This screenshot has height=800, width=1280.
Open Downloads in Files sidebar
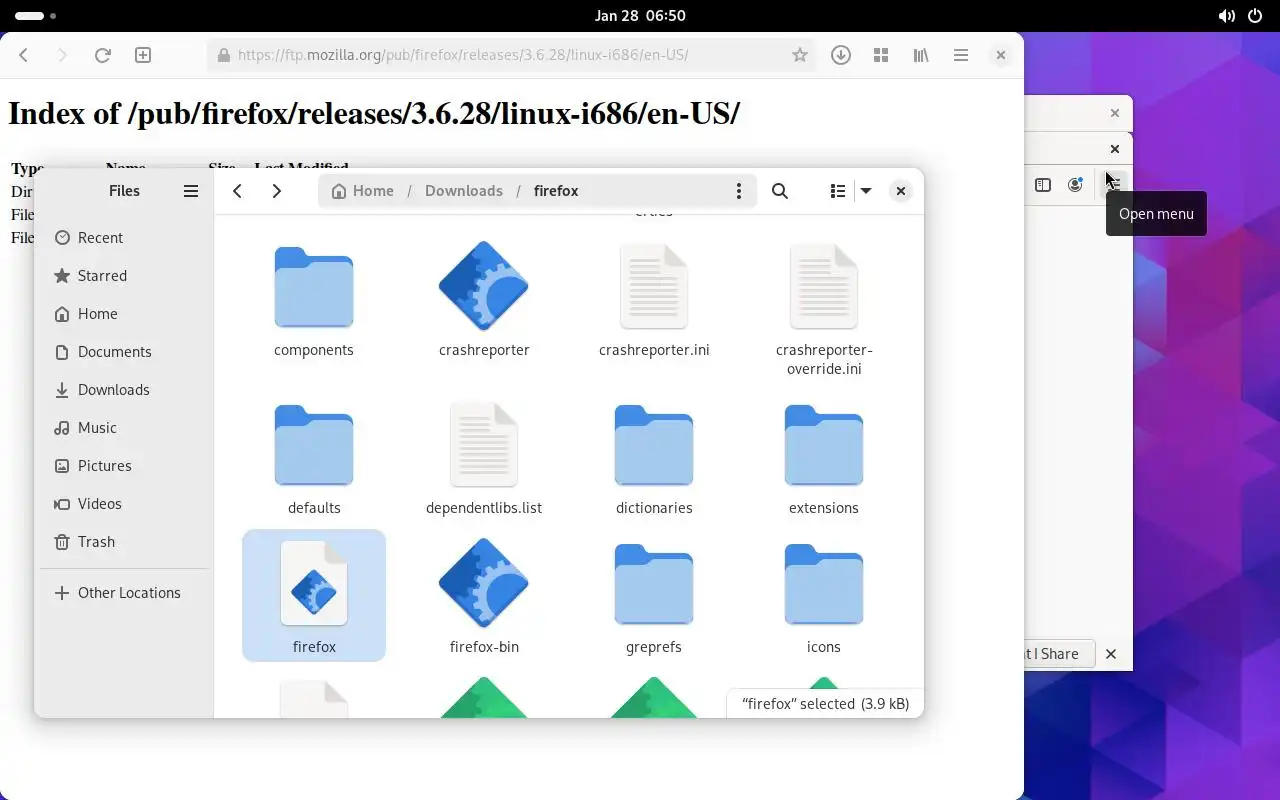click(124, 390)
